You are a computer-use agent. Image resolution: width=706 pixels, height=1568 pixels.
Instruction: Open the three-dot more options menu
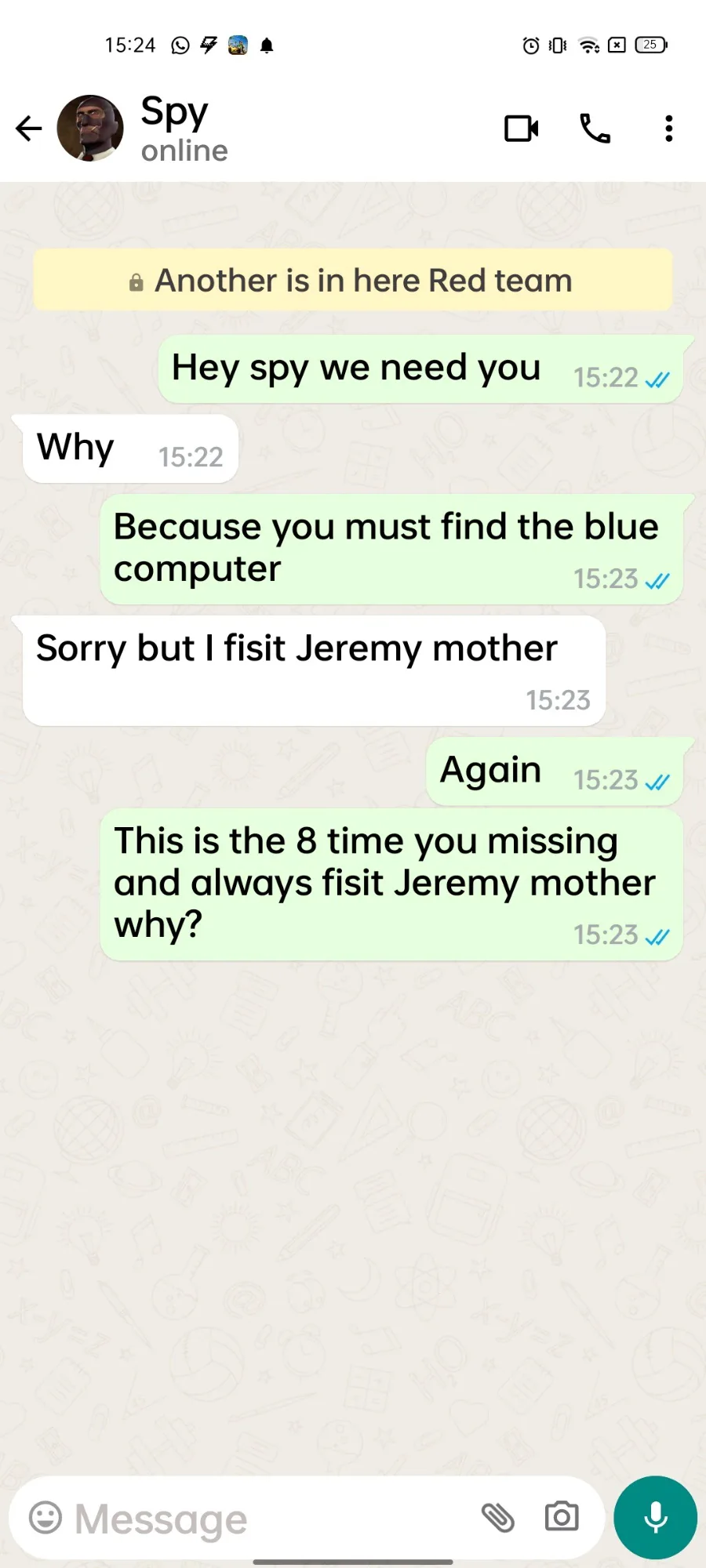click(668, 129)
